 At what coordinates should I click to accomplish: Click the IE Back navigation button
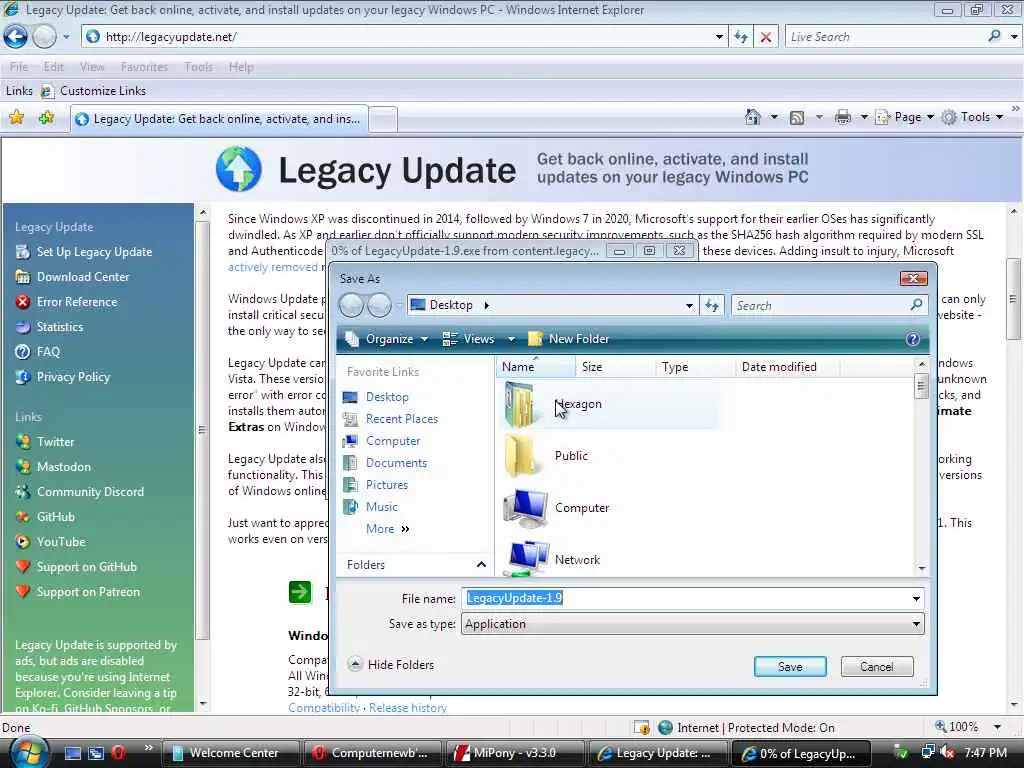[x=16, y=37]
